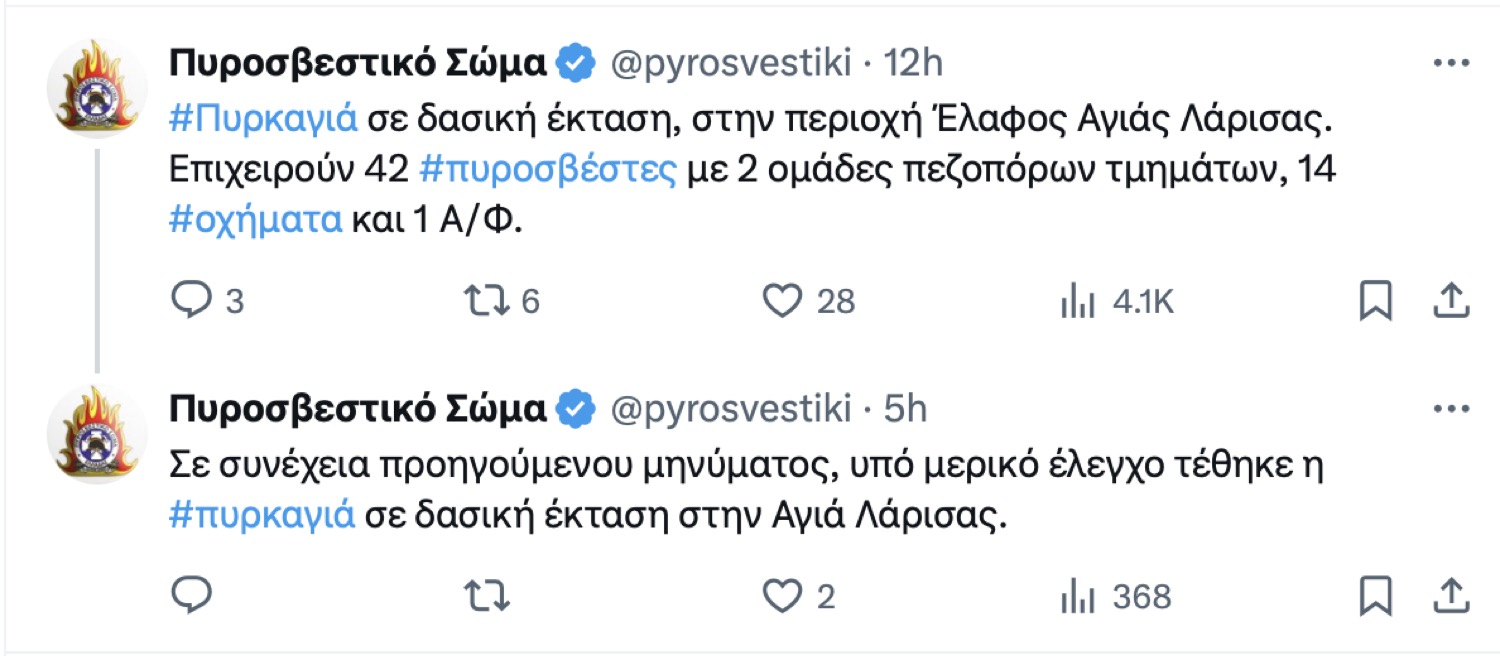Open the 12h timestamp of first tweet
Viewport: 1500px width, 656px height.
point(914,64)
